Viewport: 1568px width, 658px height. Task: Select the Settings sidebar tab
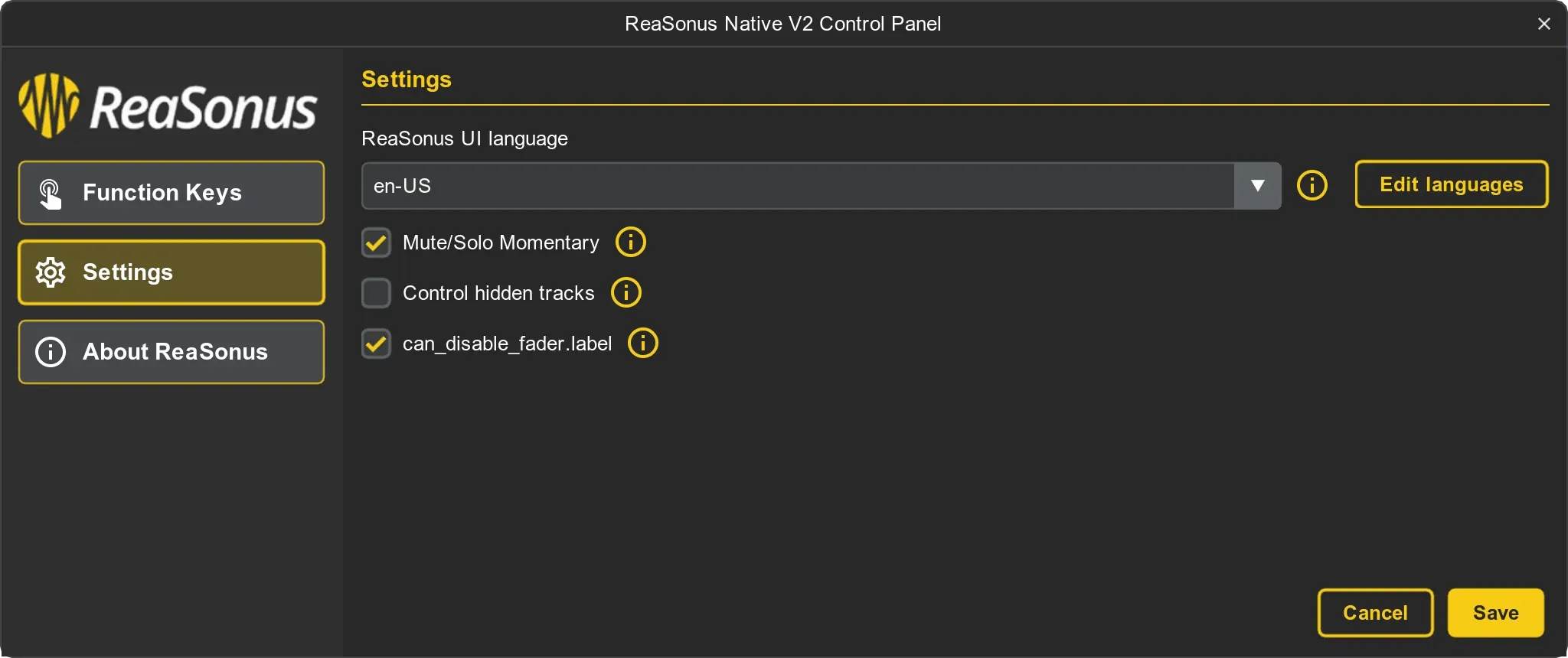[x=171, y=272]
